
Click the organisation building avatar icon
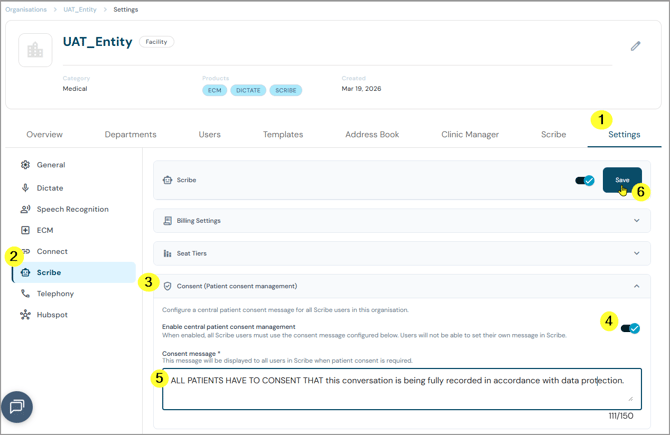35,50
